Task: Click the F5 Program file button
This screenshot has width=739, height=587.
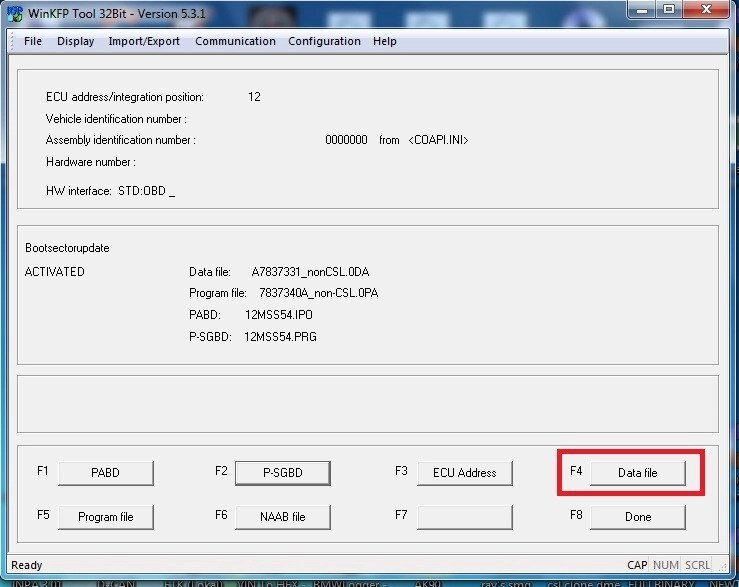Action: click(105, 517)
